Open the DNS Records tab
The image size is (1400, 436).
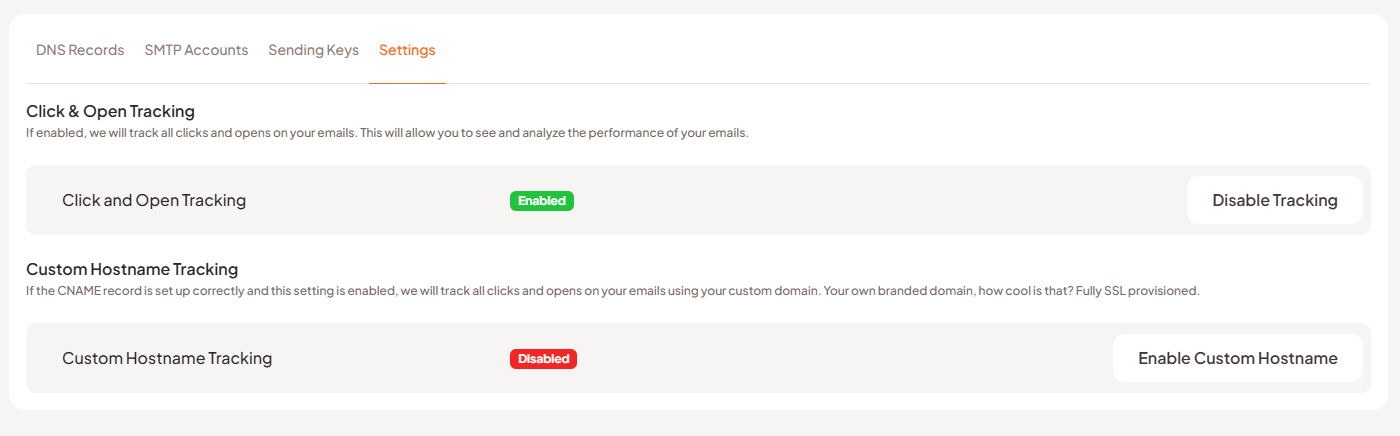coord(80,50)
